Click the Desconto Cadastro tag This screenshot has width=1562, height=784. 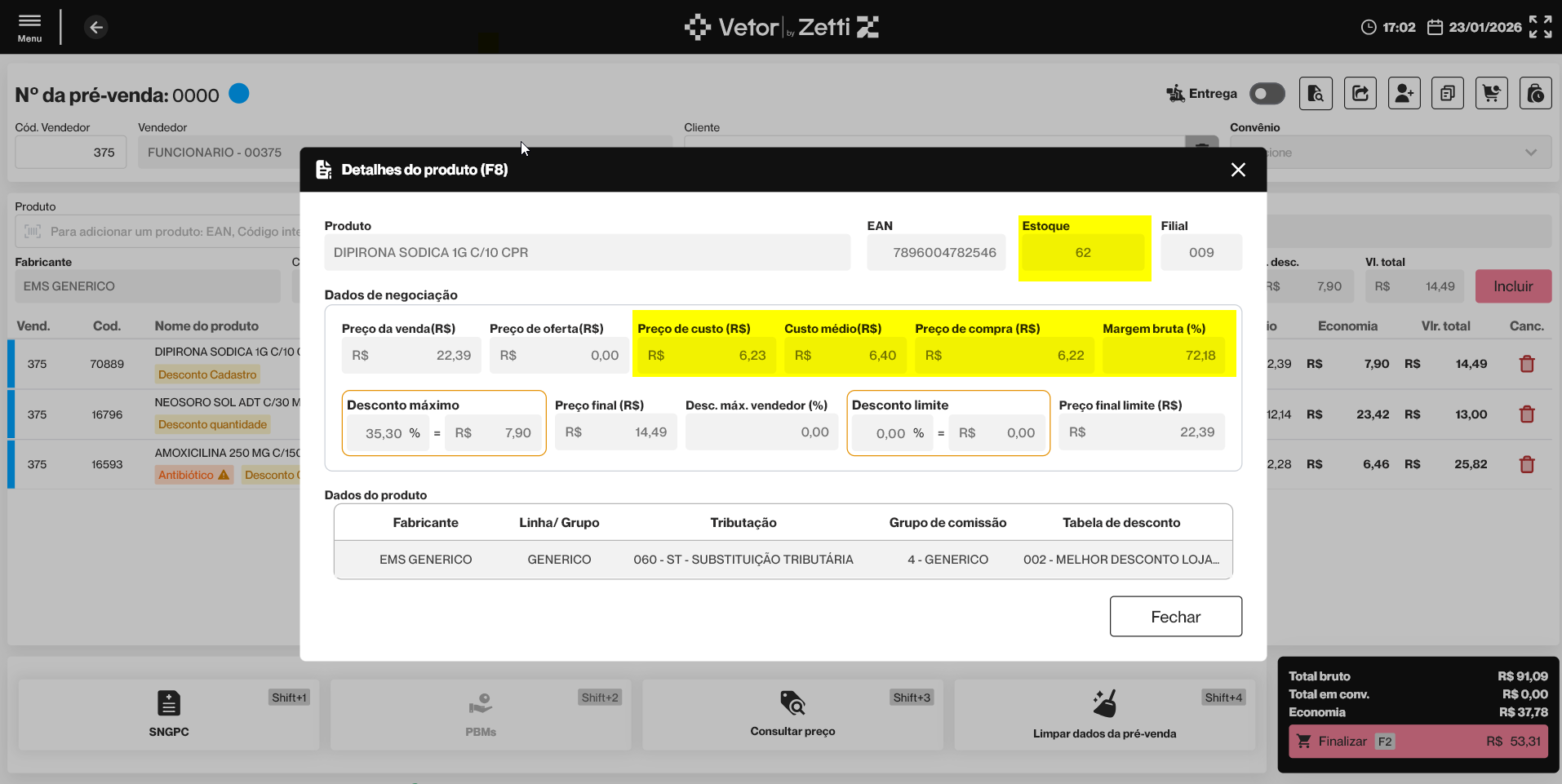(x=207, y=374)
